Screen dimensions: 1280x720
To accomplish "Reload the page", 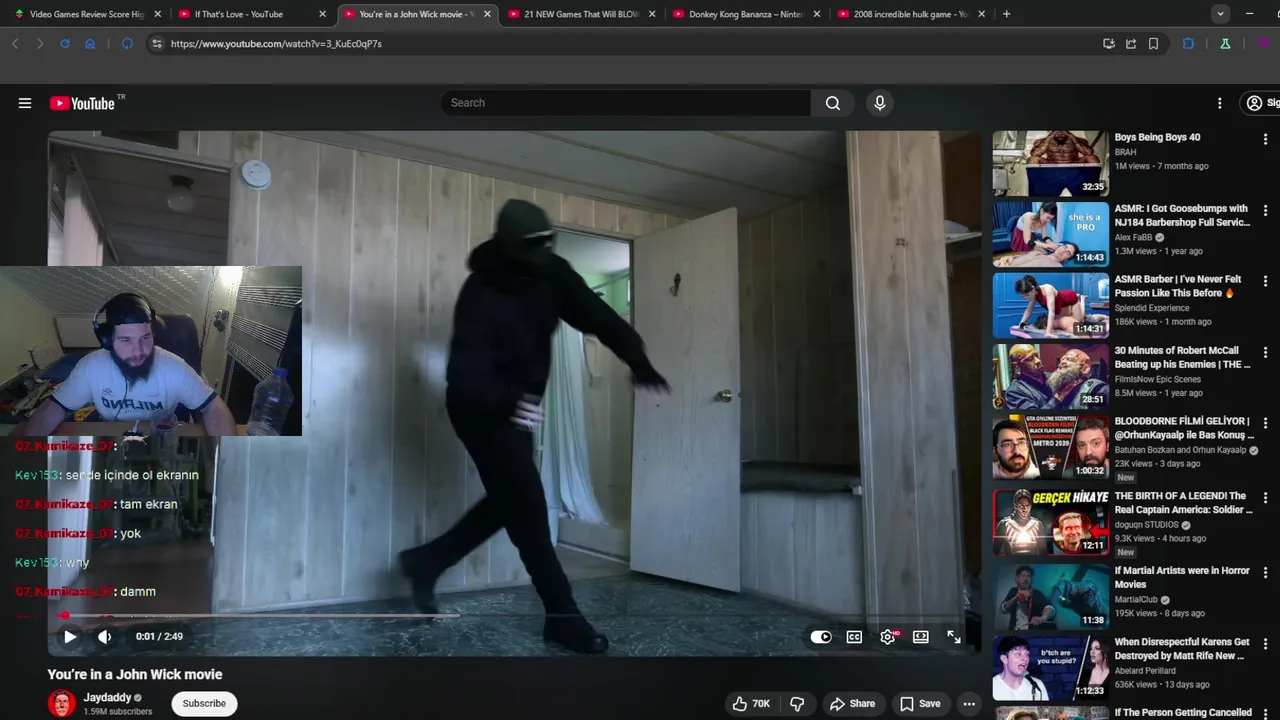I will [65, 44].
